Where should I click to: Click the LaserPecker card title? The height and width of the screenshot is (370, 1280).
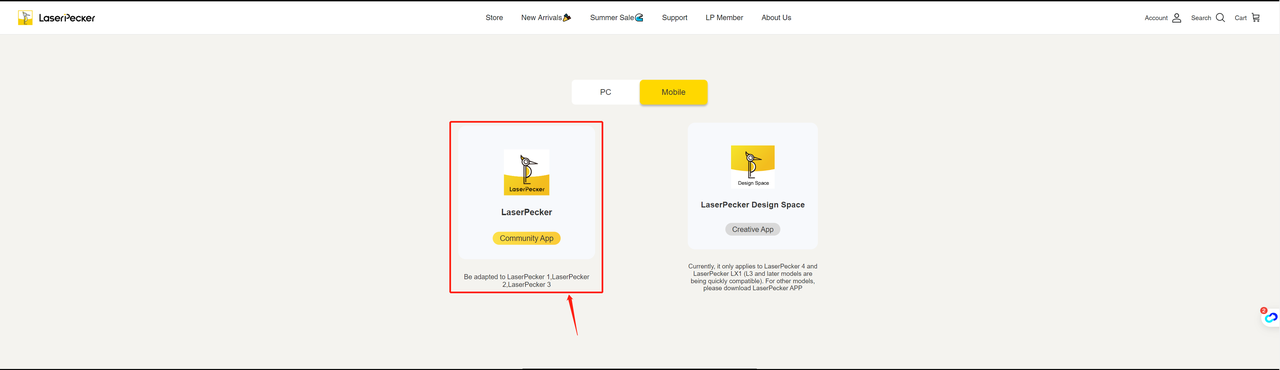527,212
